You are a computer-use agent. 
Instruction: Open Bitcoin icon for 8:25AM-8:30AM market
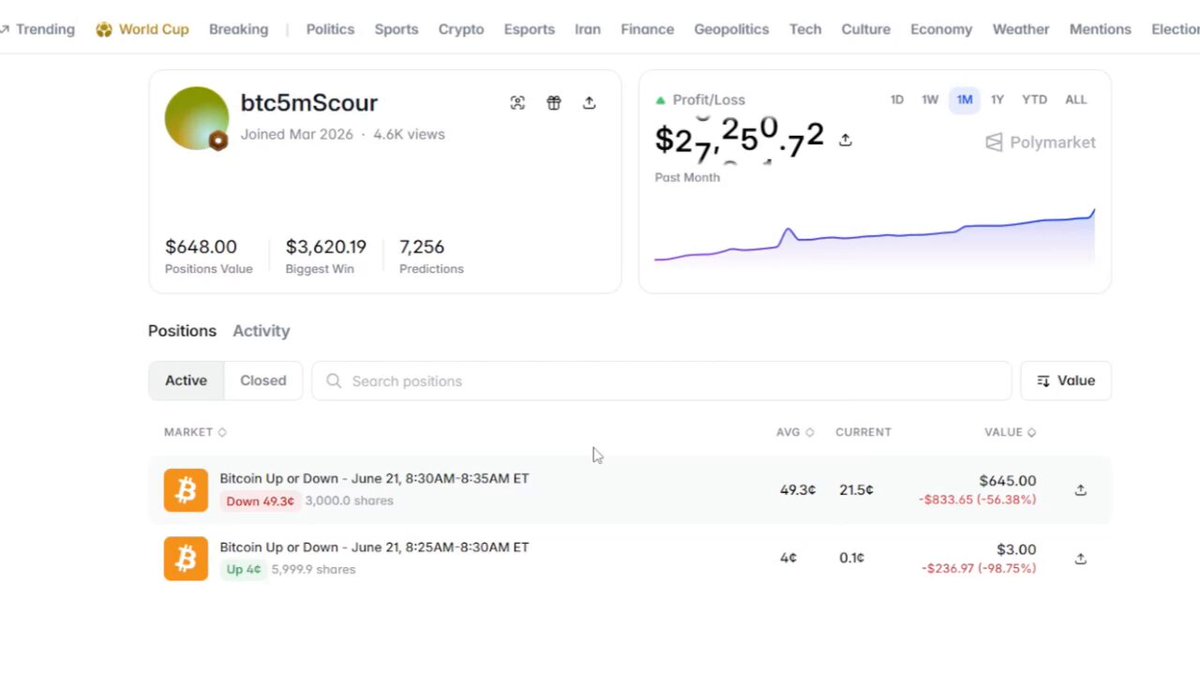point(186,559)
